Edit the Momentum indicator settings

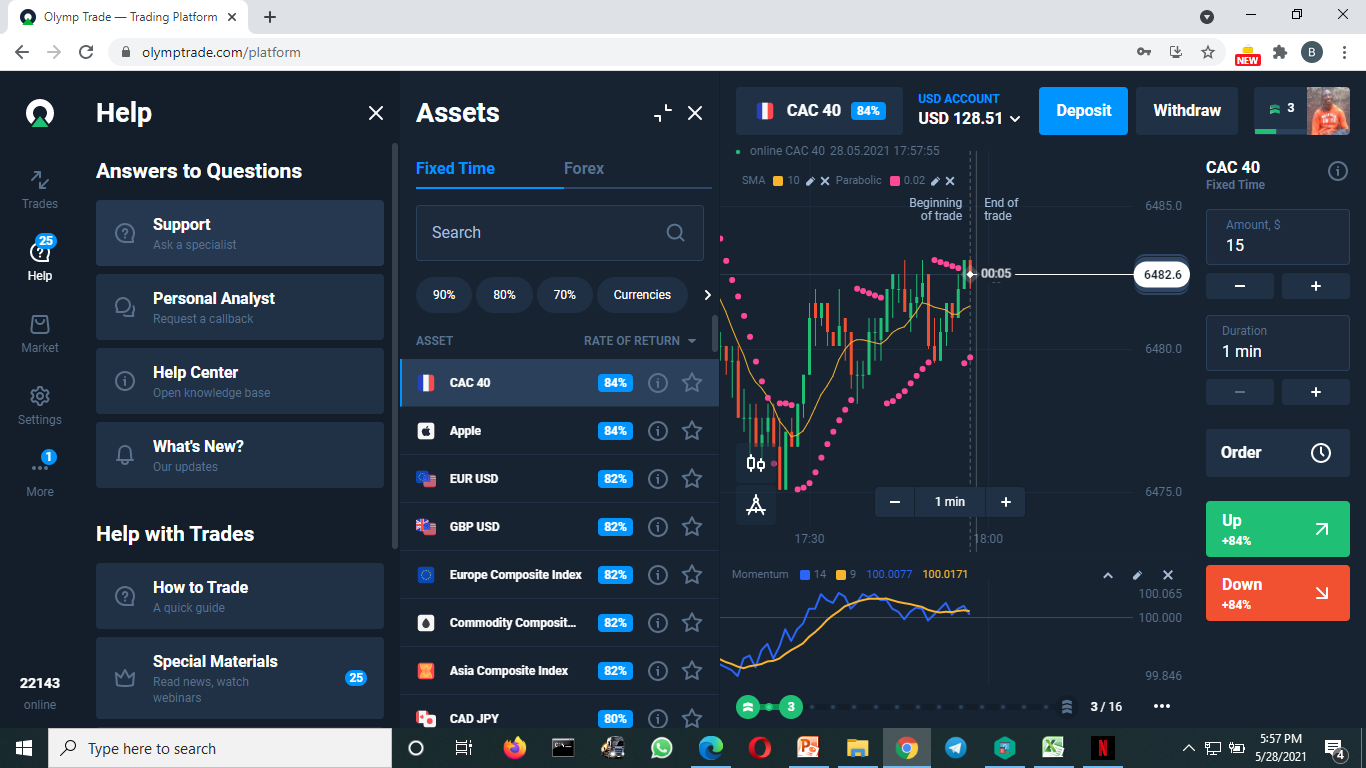tap(1137, 576)
